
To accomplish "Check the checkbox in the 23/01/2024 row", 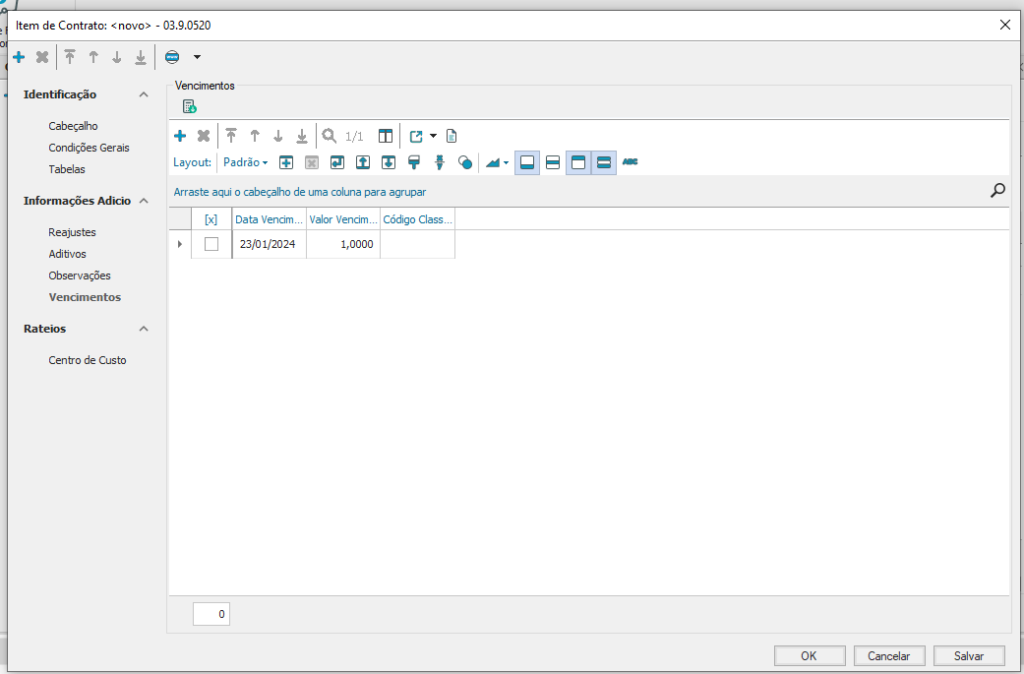I will coord(211,244).
